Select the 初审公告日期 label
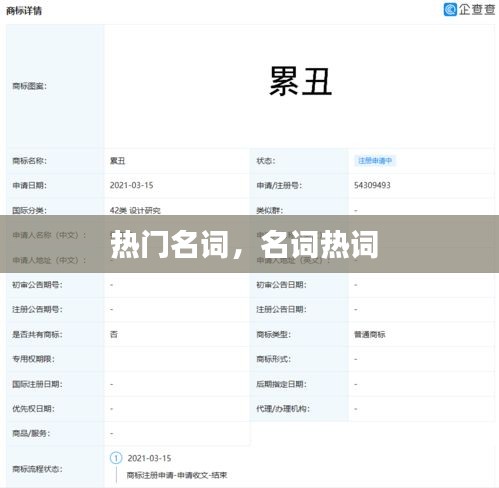 point(281,285)
